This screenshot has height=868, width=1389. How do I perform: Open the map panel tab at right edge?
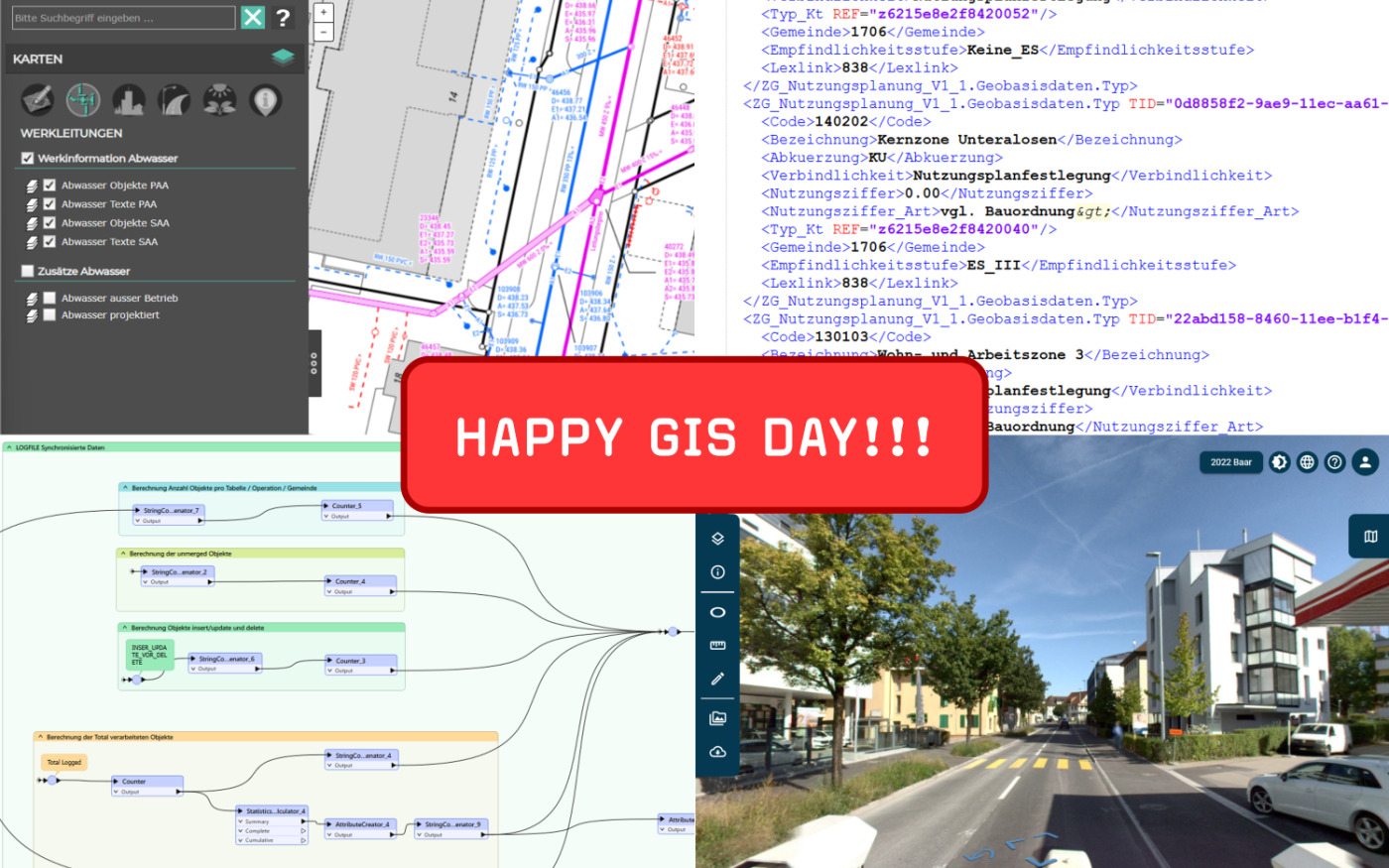tap(1370, 537)
